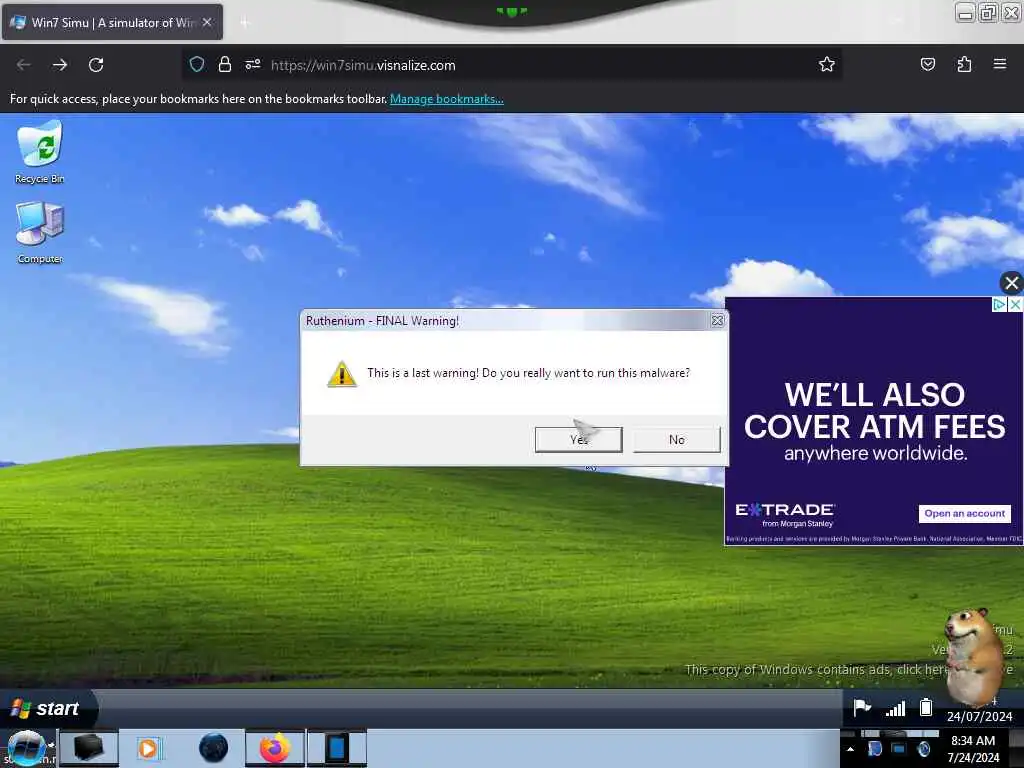Open the Computer desktop icon
The image size is (1024, 768).
(x=40, y=233)
